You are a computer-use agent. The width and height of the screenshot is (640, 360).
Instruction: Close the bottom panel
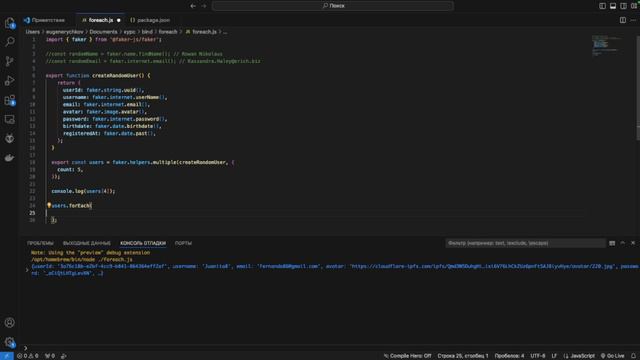click(633, 243)
